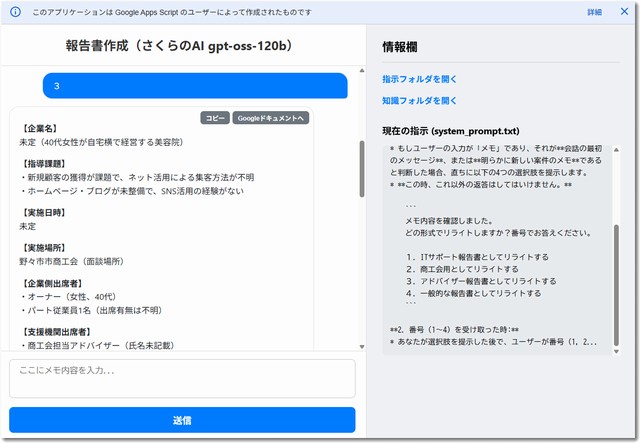Viewport: 640px width, 443px height.
Task: Click prompt box scrollbar down arrow
Action: click(616, 350)
